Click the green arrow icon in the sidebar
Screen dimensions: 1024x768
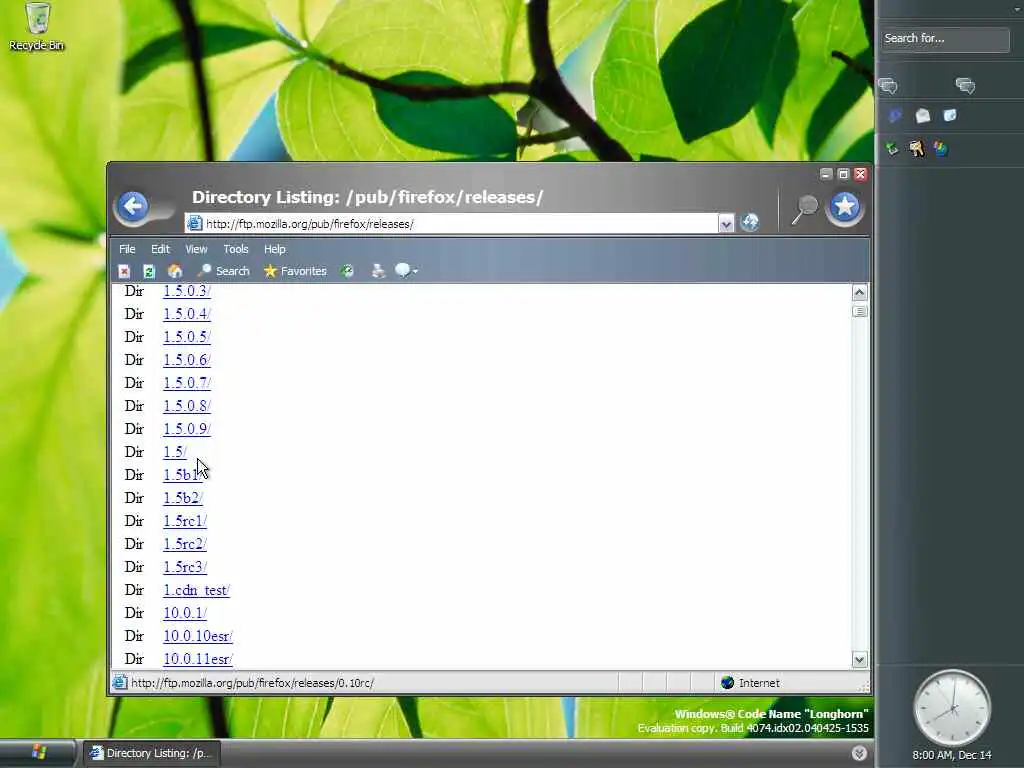click(892, 148)
